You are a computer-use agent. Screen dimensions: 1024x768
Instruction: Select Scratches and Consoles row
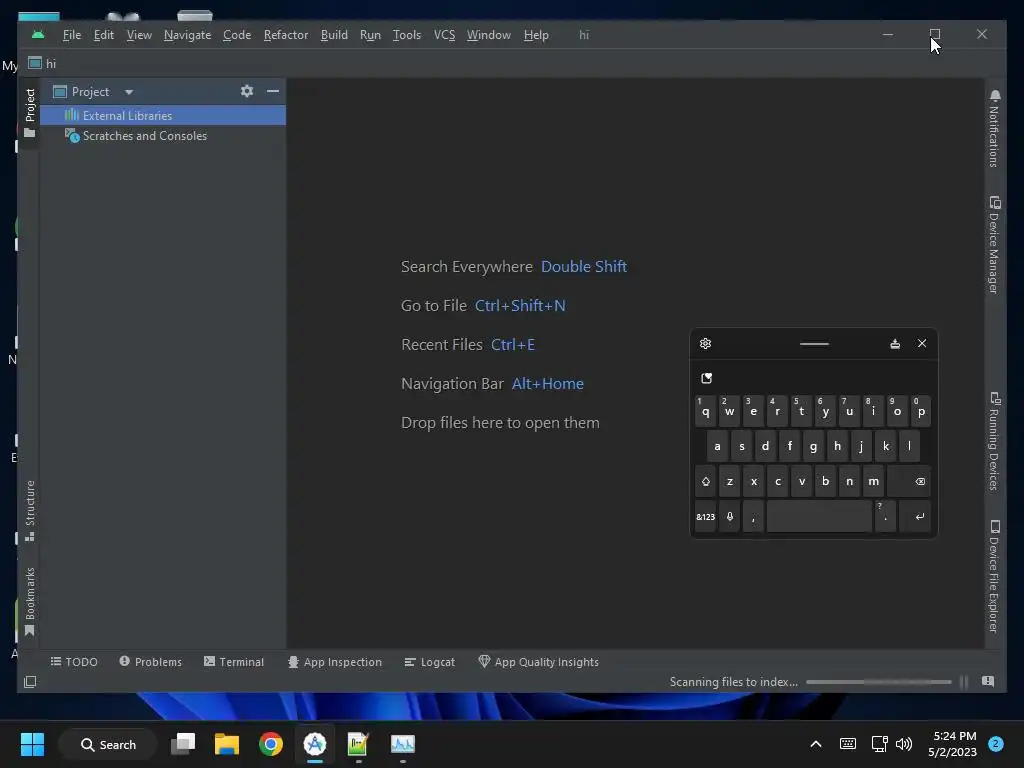coord(163,136)
